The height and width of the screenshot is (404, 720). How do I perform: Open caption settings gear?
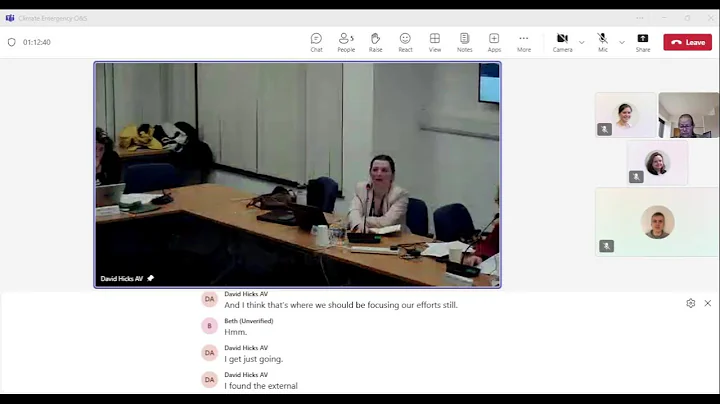tap(691, 303)
